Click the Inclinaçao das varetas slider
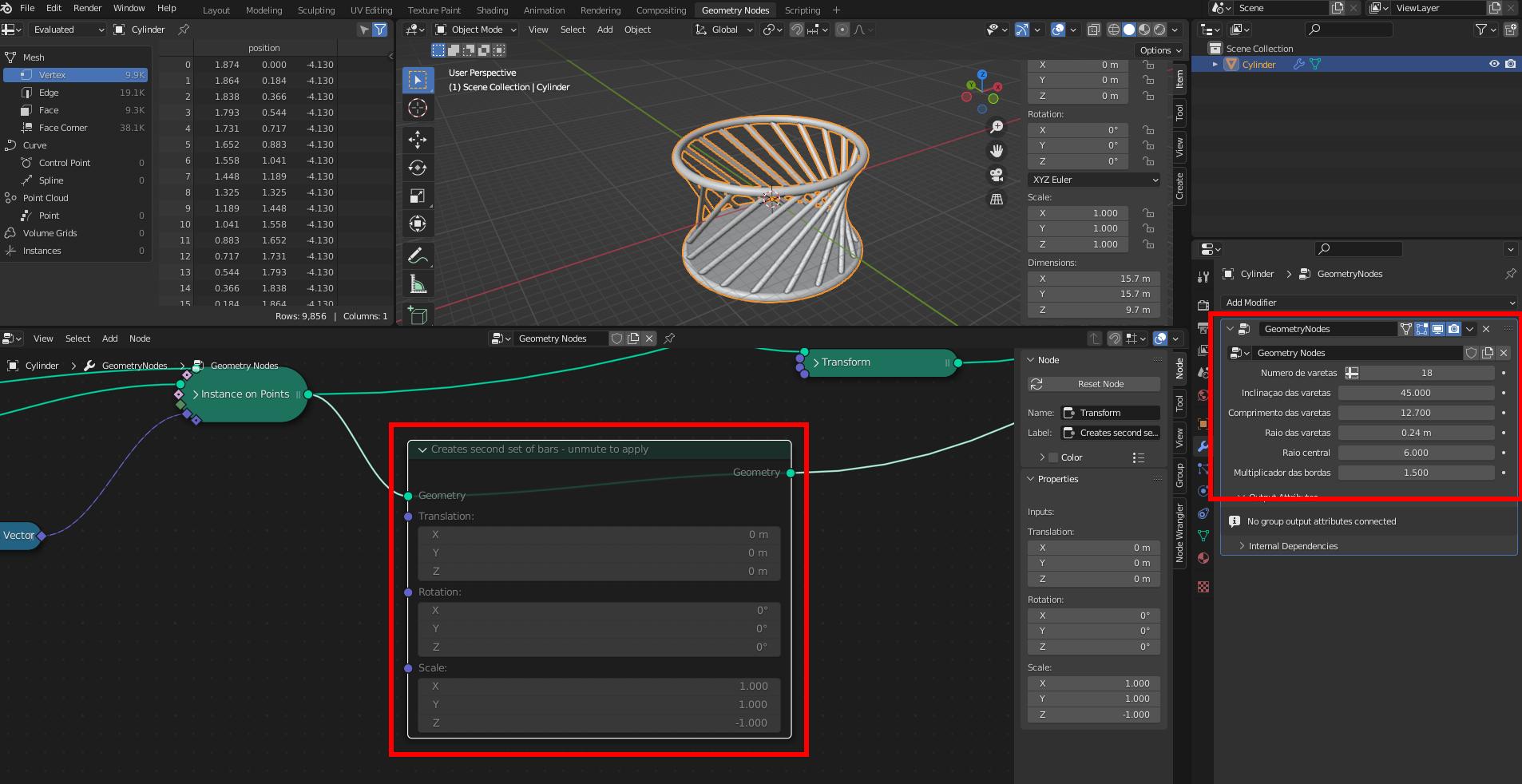 tap(1415, 393)
